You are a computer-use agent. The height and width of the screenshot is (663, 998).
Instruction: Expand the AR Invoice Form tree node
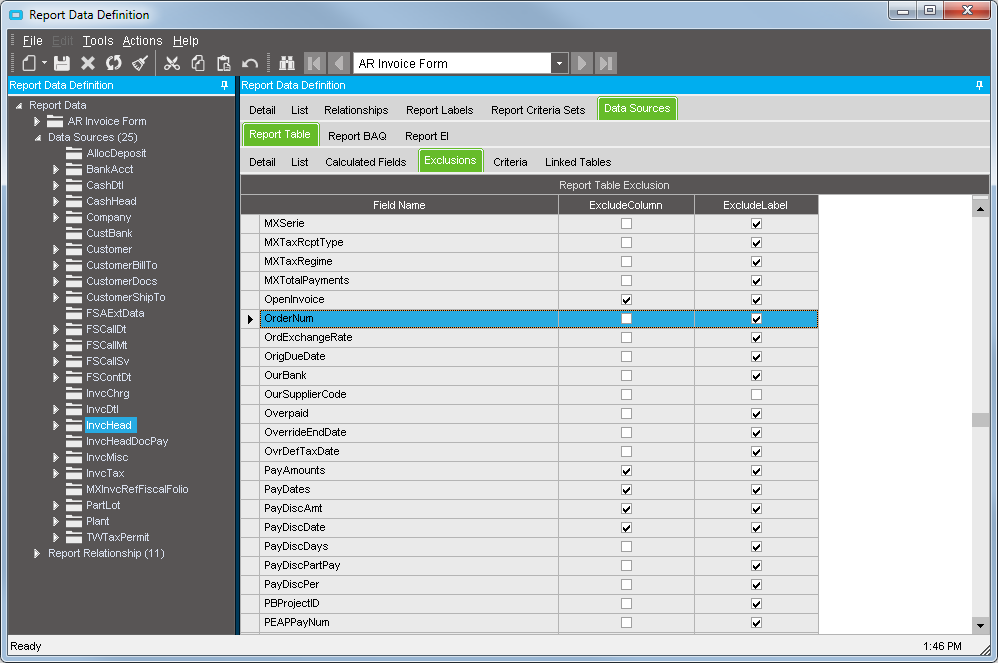[37, 121]
